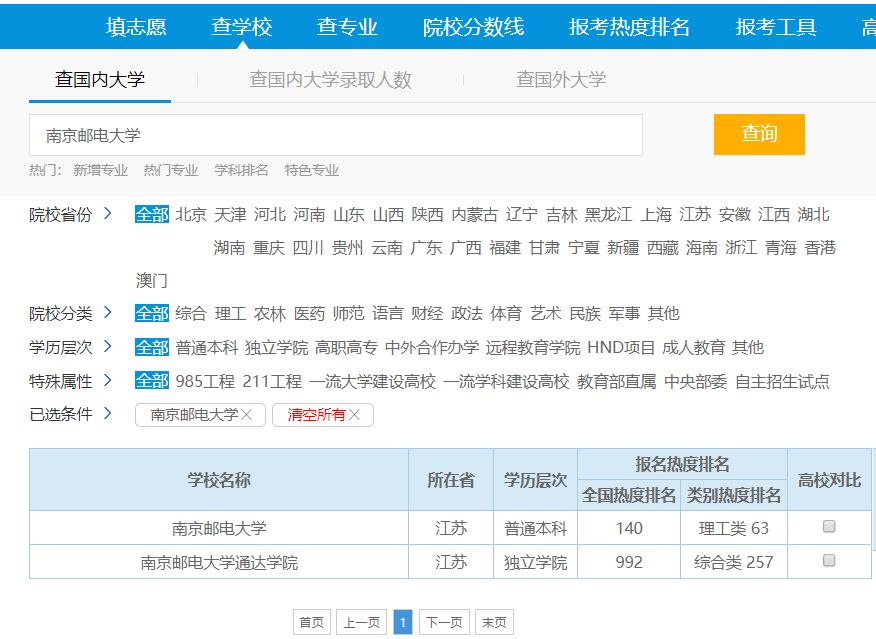
Task: Filter by 985工程 attribute
Action: coord(205,382)
